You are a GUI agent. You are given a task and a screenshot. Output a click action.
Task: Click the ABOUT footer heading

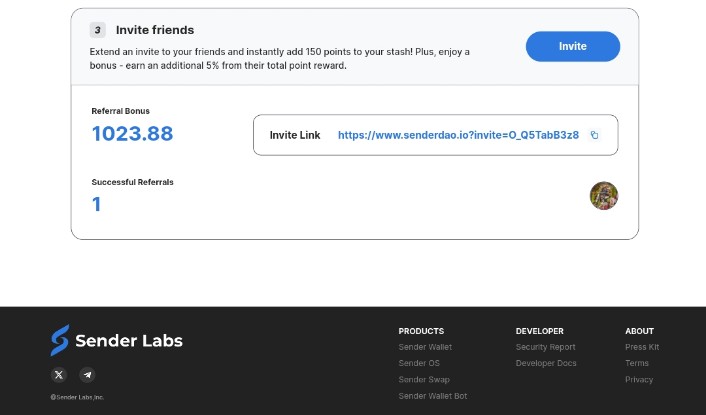[639, 331]
